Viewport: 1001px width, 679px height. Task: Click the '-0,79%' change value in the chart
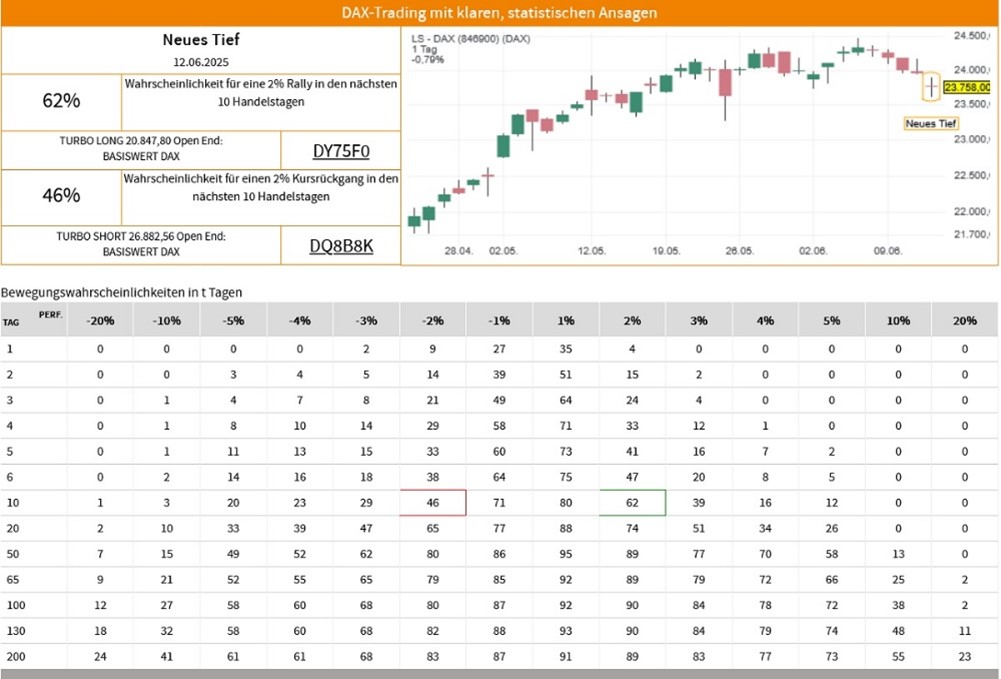(x=427, y=60)
